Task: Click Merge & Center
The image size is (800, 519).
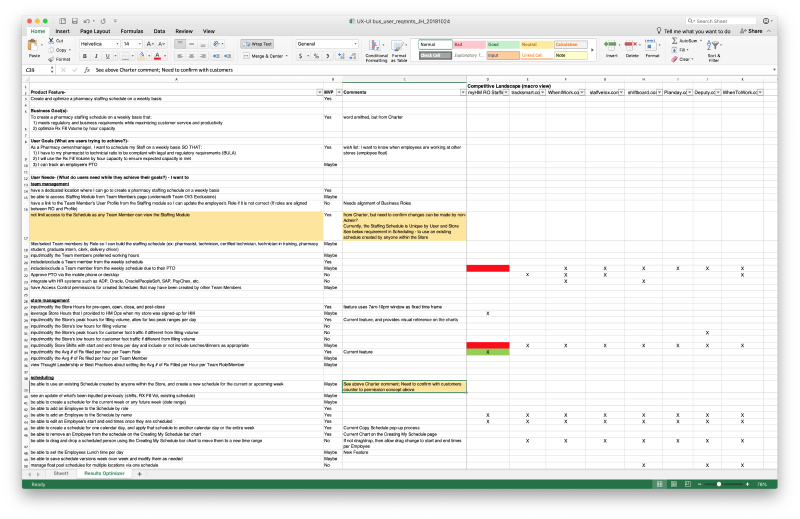Action: (x=265, y=56)
